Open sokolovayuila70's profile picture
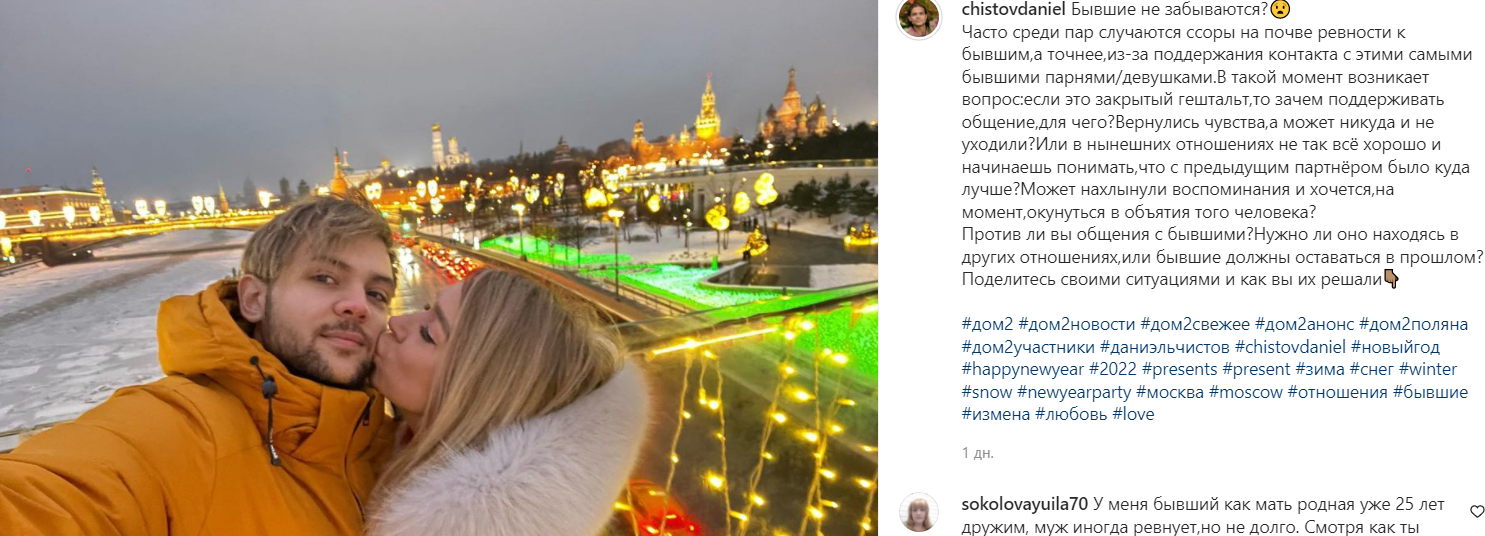 (919, 512)
